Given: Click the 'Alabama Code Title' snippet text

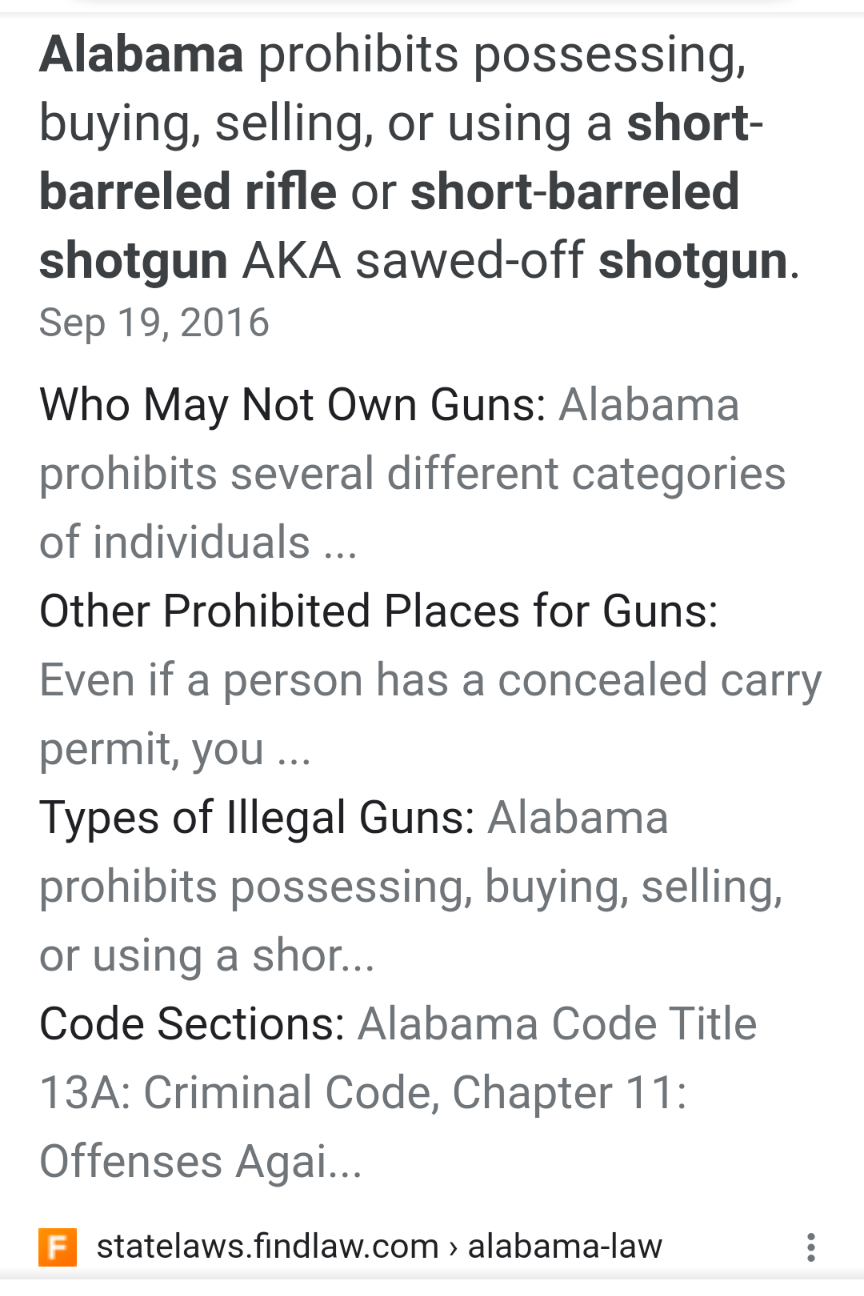Looking at the screenshot, I should (x=557, y=1024).
